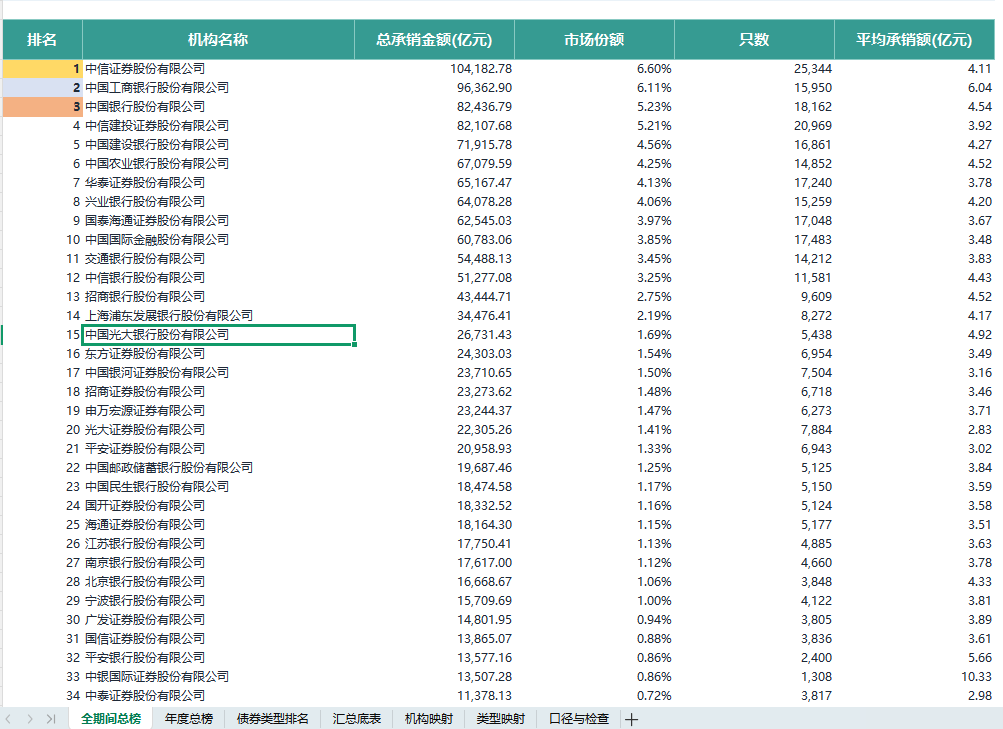Image resolution: width=1003 pixels, height=729 pixels.
Task: Select cell 国泰海通证券股份有限公司
Action: (218, 221)
